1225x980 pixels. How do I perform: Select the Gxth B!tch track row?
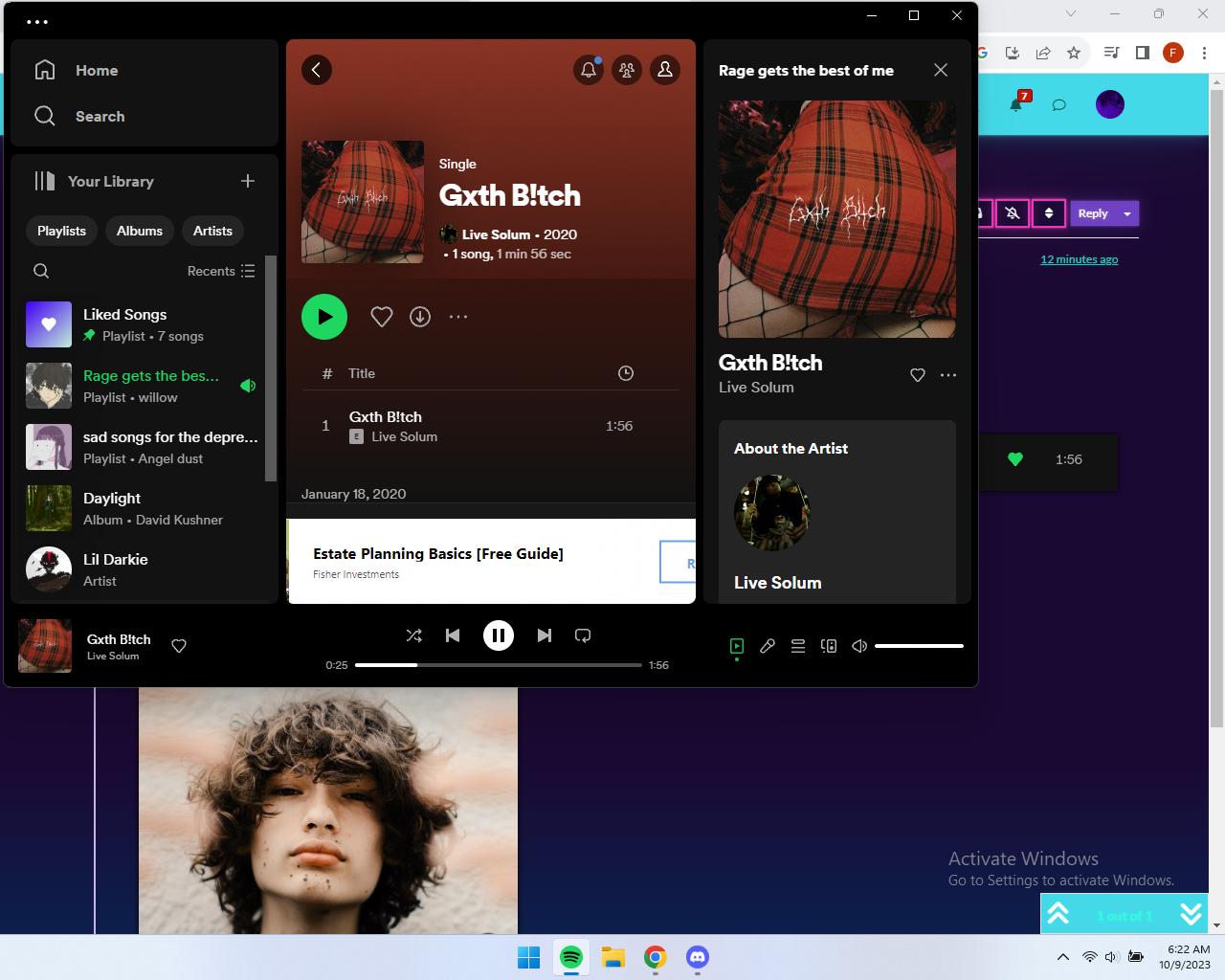(491, 426)
